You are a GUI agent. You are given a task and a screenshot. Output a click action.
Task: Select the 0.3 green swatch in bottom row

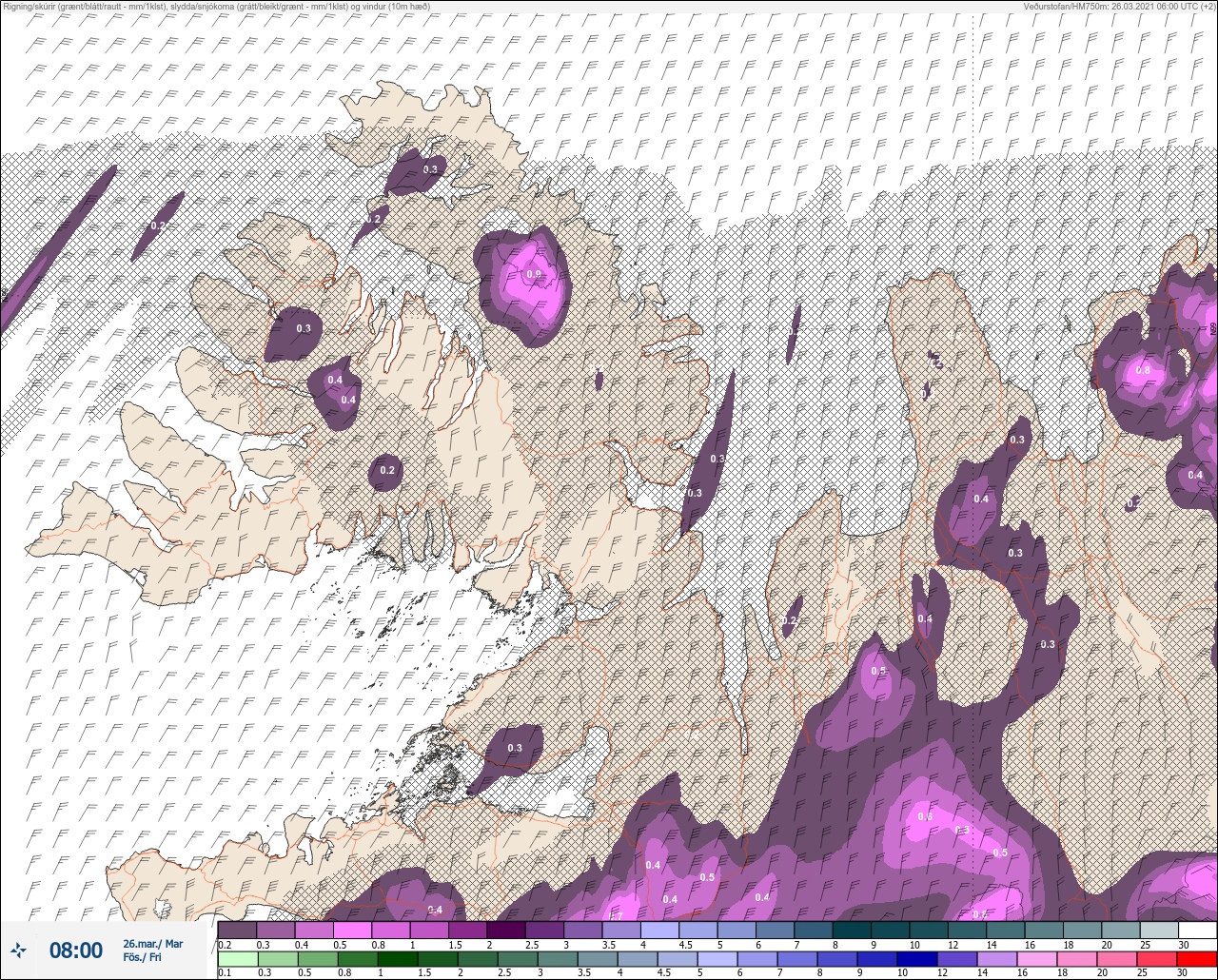coord(278,958)
